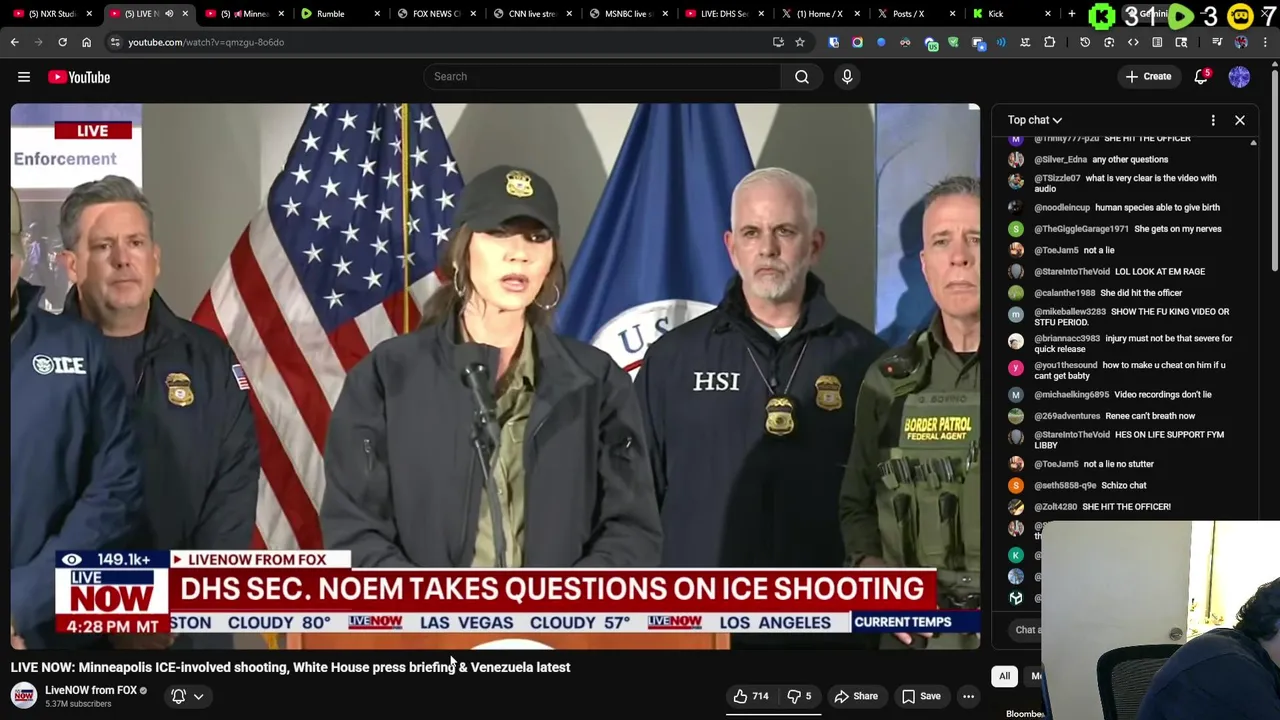The width and height of the screenshot is (1280, 720).
Task: Click the @you1thesound chat message
Action: [1126, 370]
